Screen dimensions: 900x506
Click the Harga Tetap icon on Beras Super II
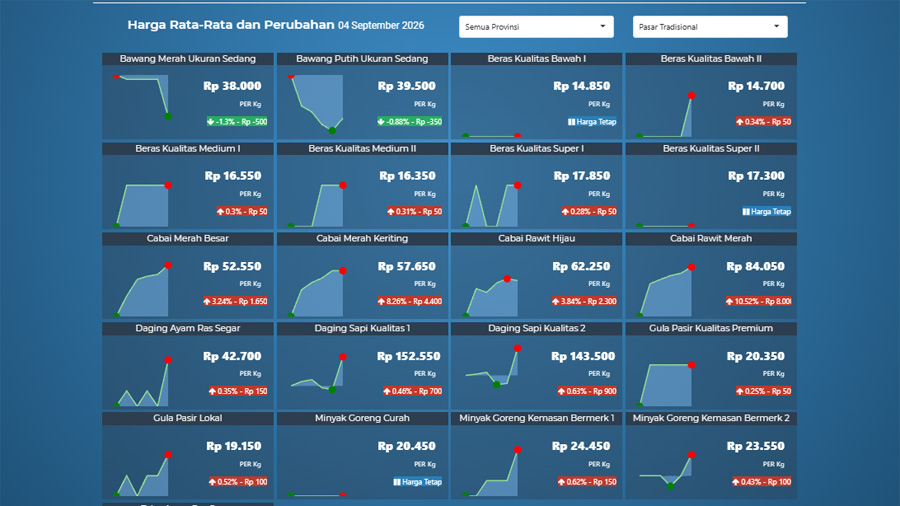pos(746,212)
